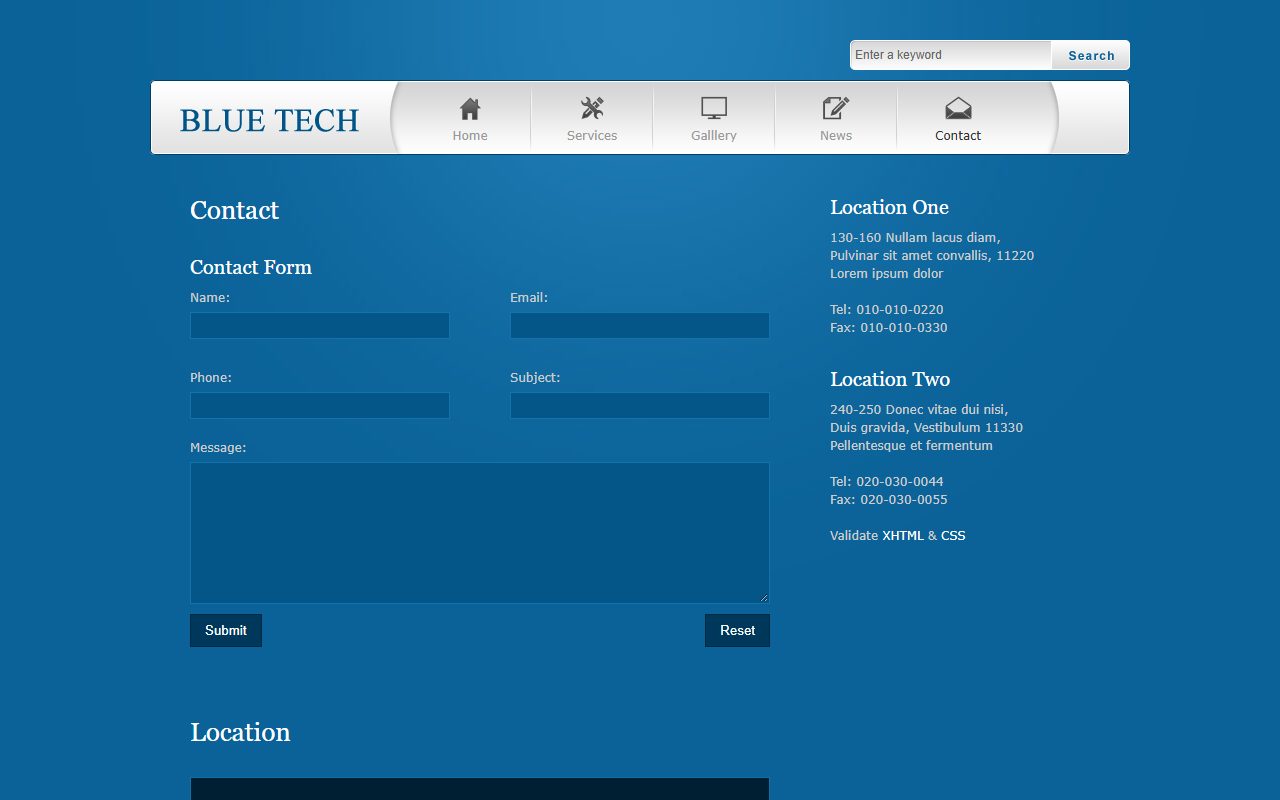The height and width of the screenshot is (800, 1280).
Task: Focus the keyword search field
Action: (951, 55)
